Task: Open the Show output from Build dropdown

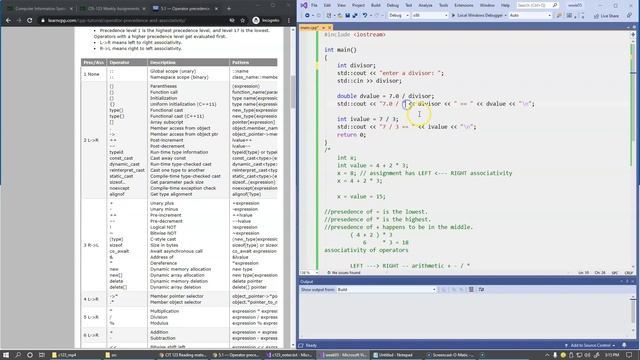Action: [x=386, y=289]
